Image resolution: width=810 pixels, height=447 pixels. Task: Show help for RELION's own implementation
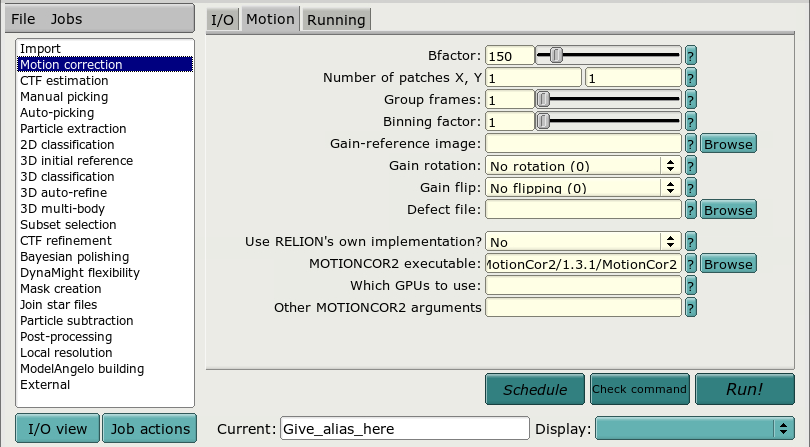(x=691, y=241)
